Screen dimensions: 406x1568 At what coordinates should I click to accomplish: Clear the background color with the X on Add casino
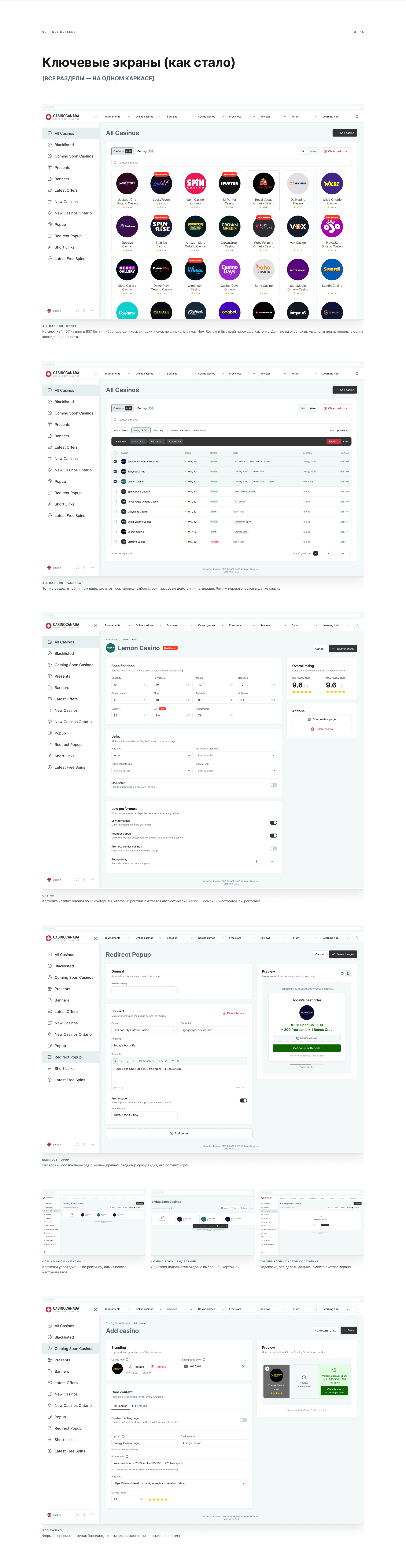(243, 1366)
